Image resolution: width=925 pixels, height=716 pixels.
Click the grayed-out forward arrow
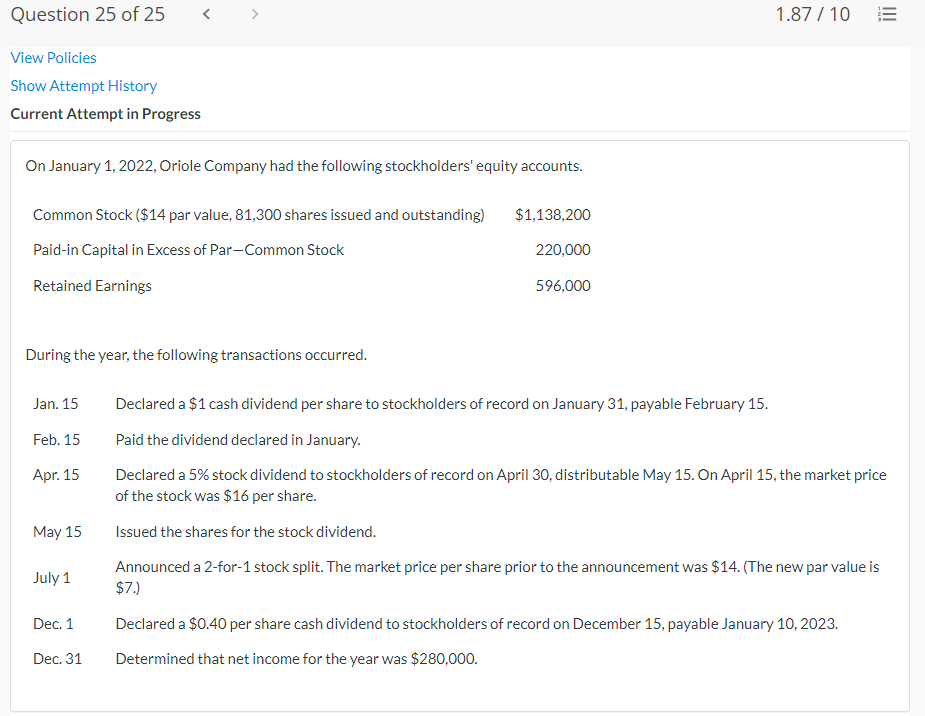point(254,14)
